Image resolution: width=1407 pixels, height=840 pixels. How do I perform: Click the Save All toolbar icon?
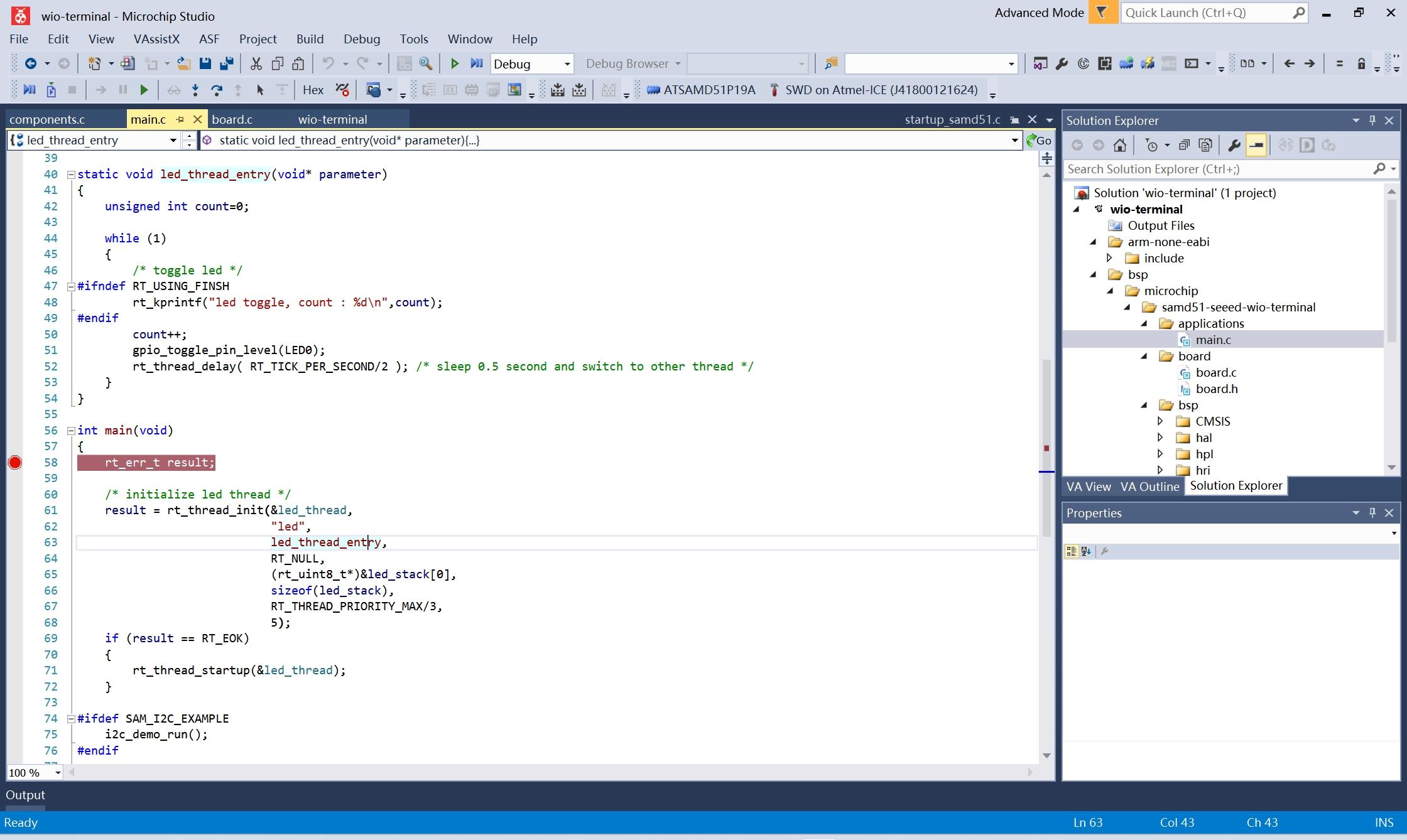point(227,63)
